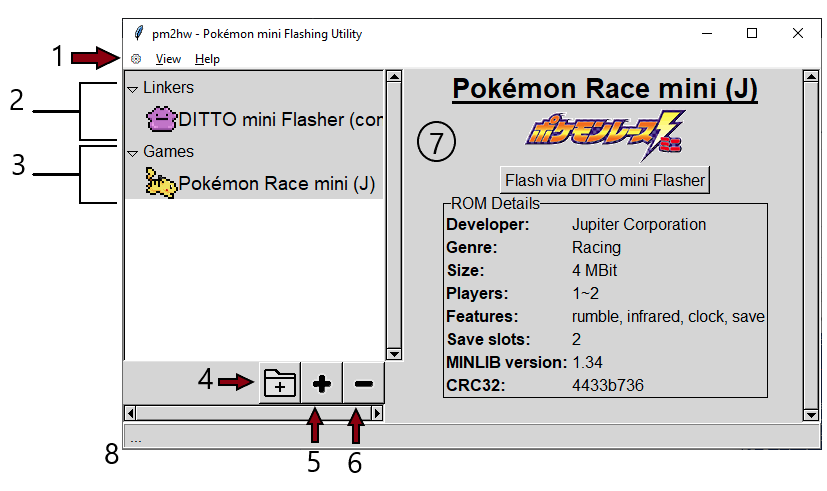Click the horizontal scroll right arrow

click(377, 413)
